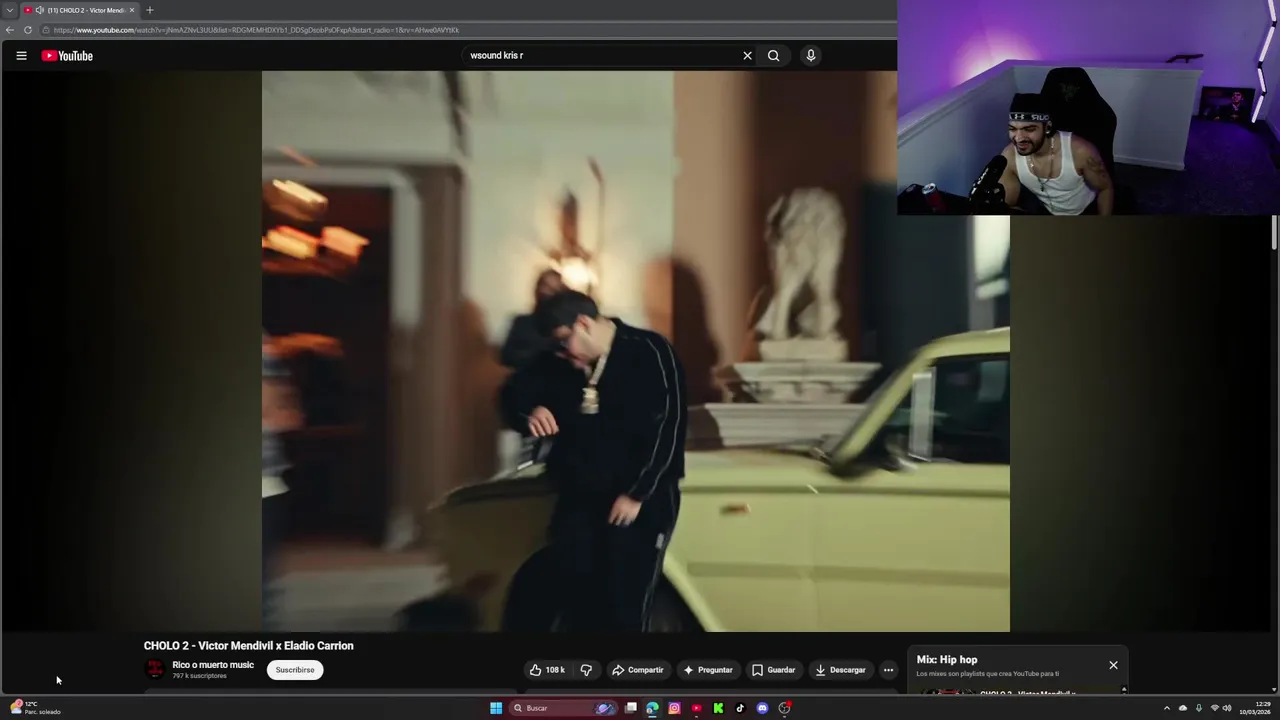
Task: Open Wi-Fi network settings tray icon
Action: pos(1214,708)
